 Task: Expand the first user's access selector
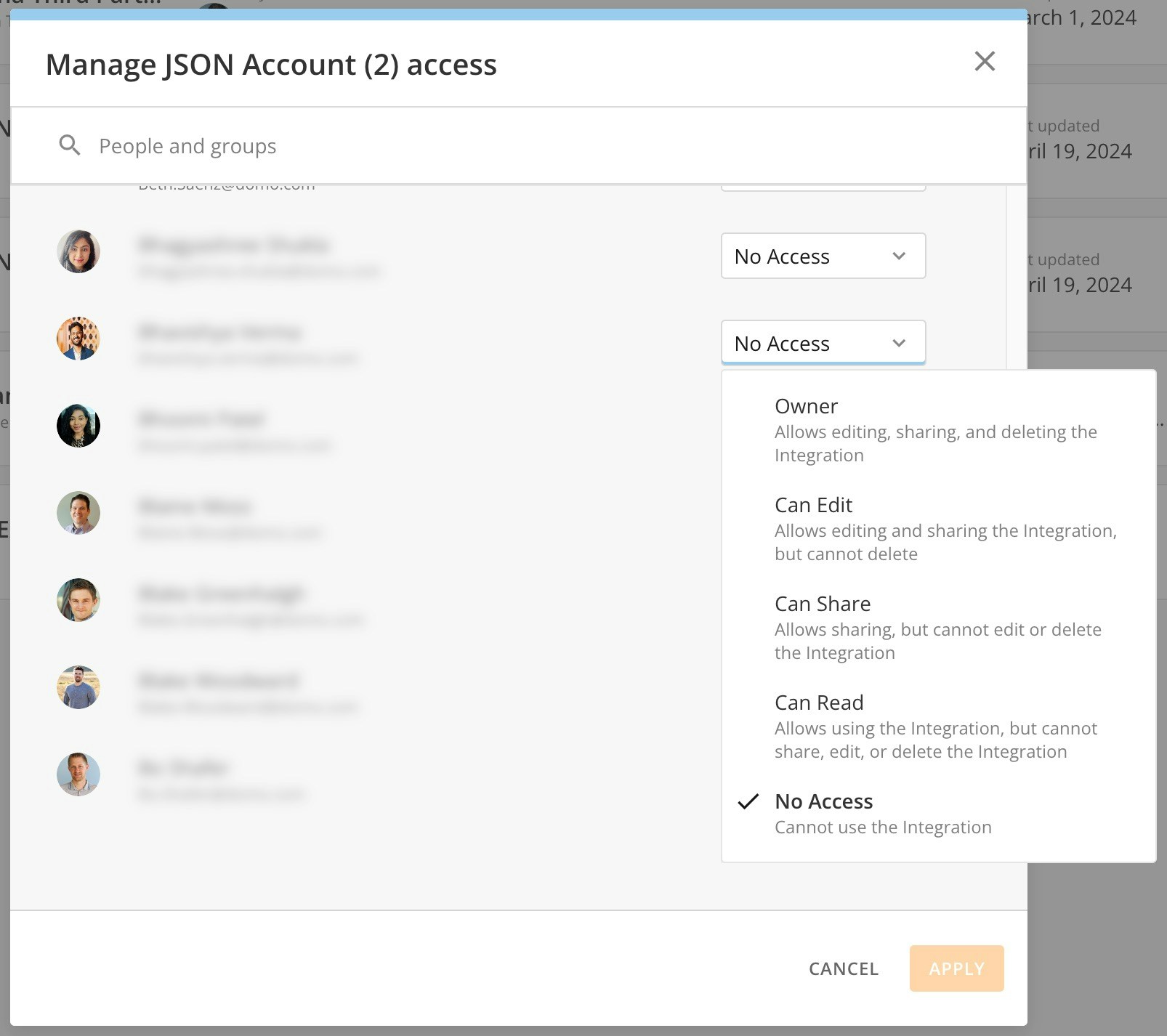[x=823, y=256]
